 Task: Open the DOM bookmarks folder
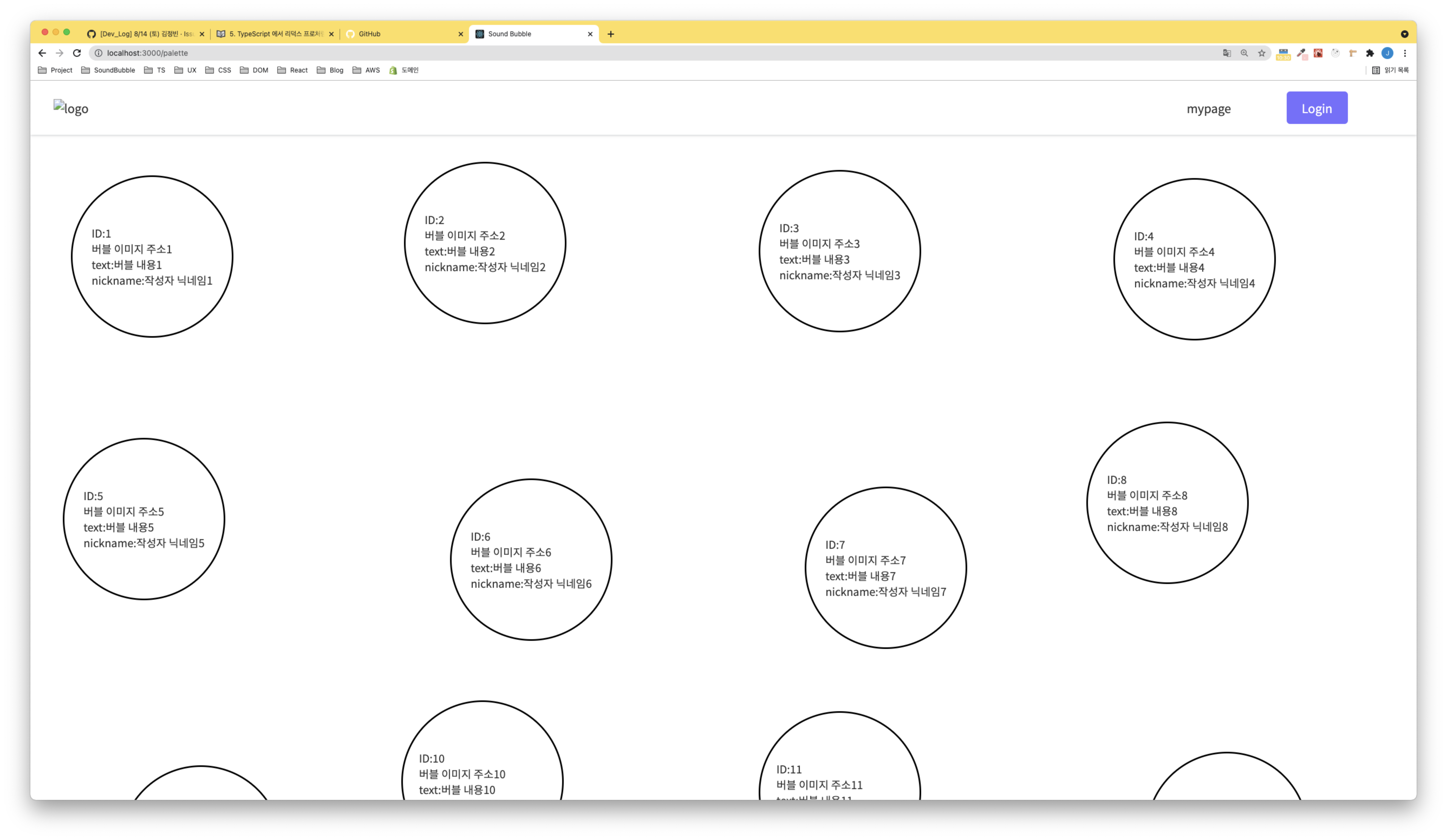pos(254,70)
